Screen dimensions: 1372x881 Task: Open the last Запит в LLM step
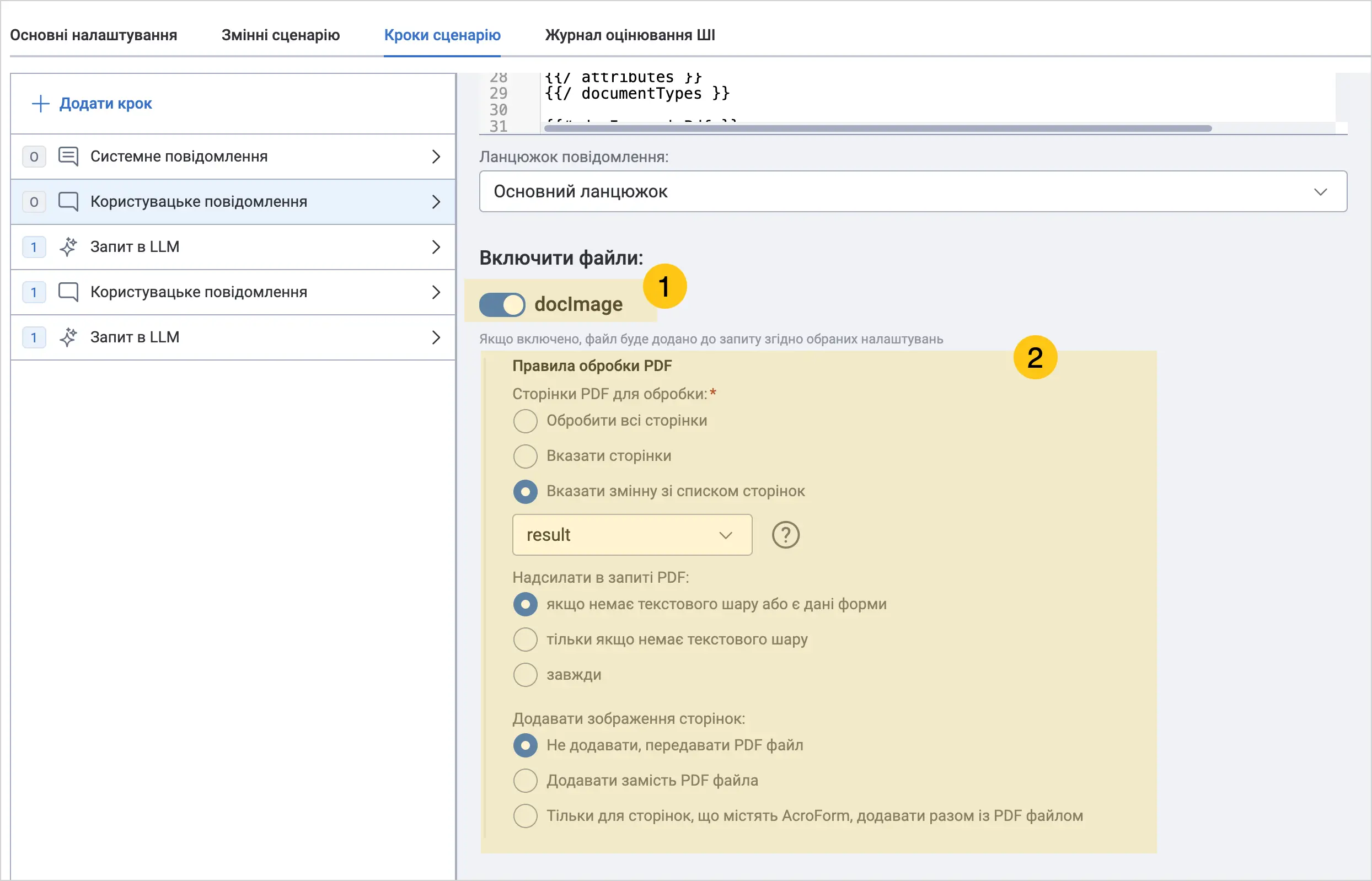point(233,337)
